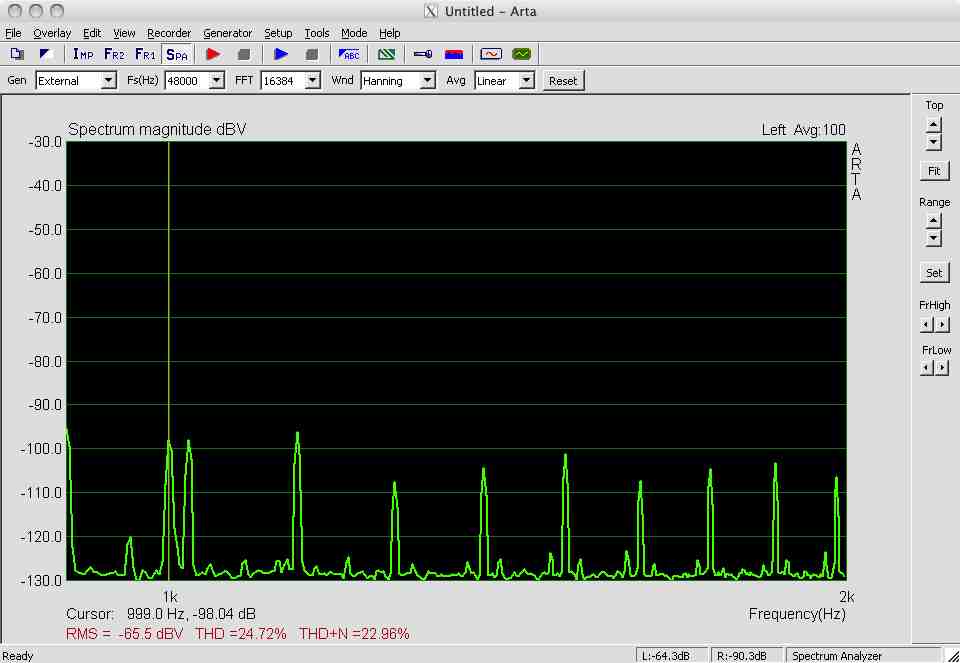960x663 pixels.
Task: Click the window resize grip in status bar
Action: pos(952,656)
